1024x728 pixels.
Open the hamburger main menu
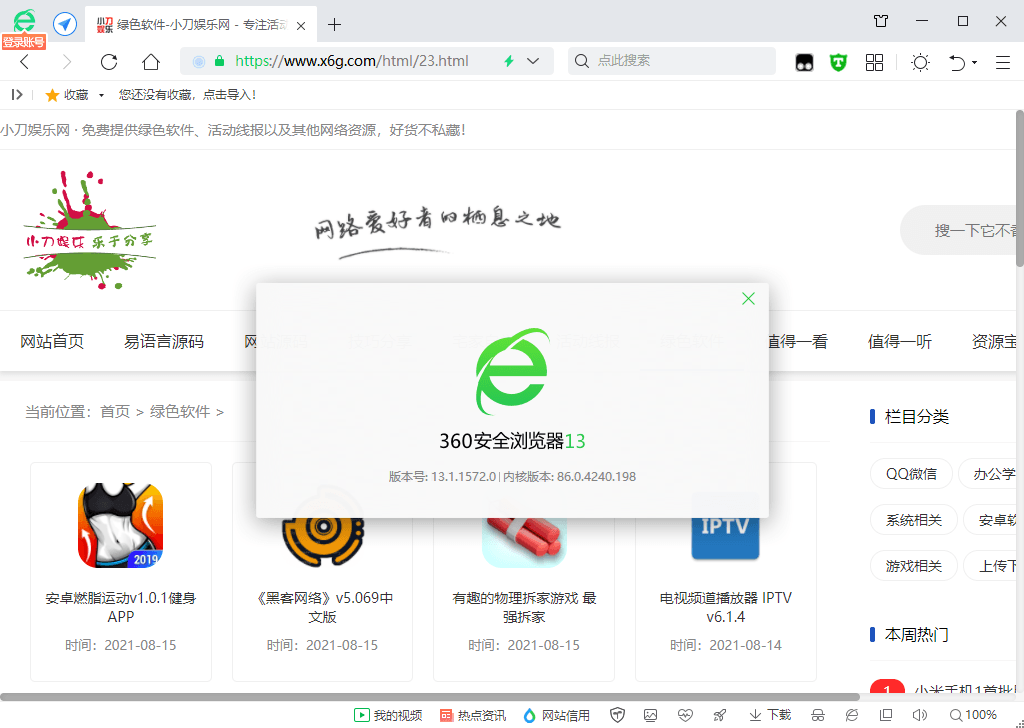(1002, 63)
